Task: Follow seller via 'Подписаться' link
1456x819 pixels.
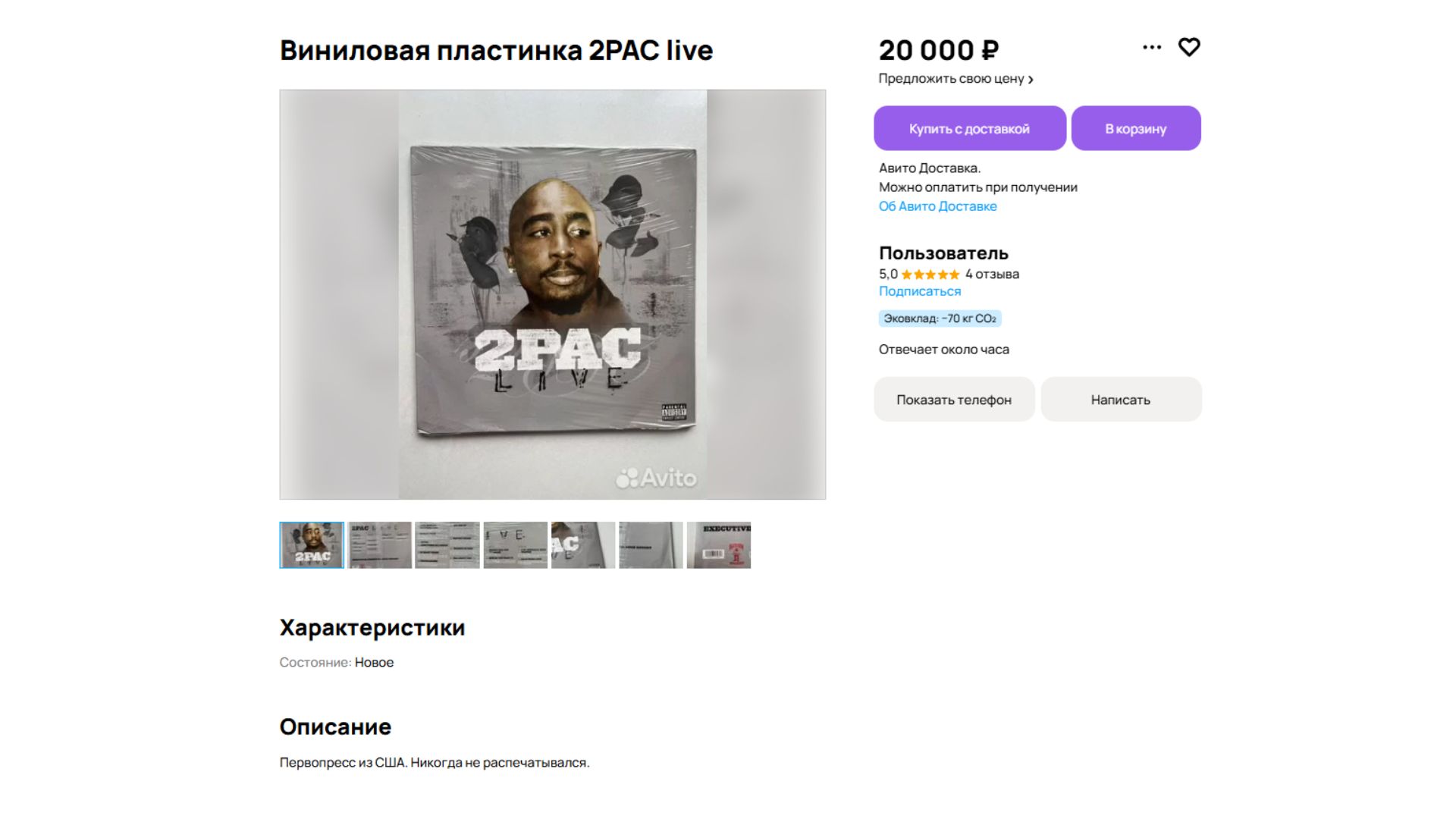Action: (920, 291)
